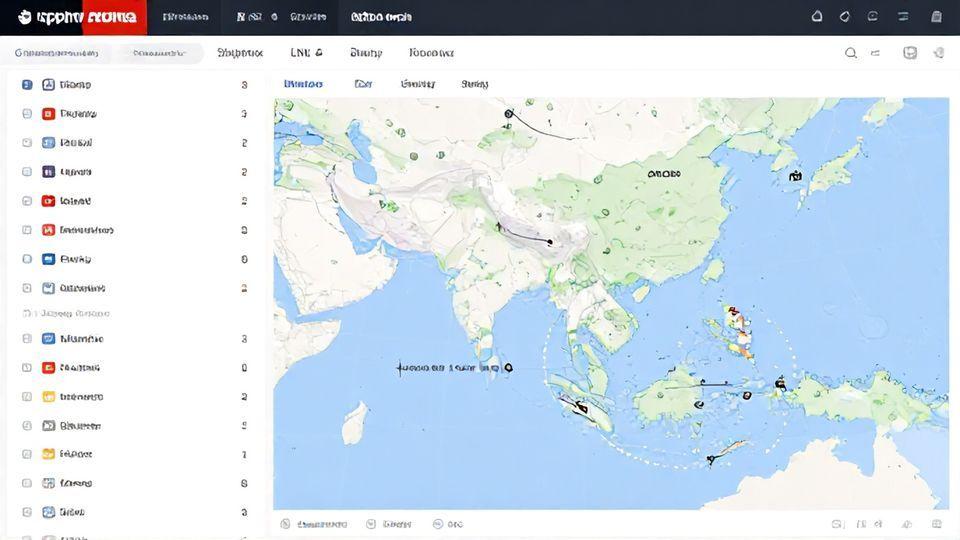This screenshot has width=960, height=540.
Task: Uncheck the blue checked box in the first sidebar row
Action: point(27,85)
